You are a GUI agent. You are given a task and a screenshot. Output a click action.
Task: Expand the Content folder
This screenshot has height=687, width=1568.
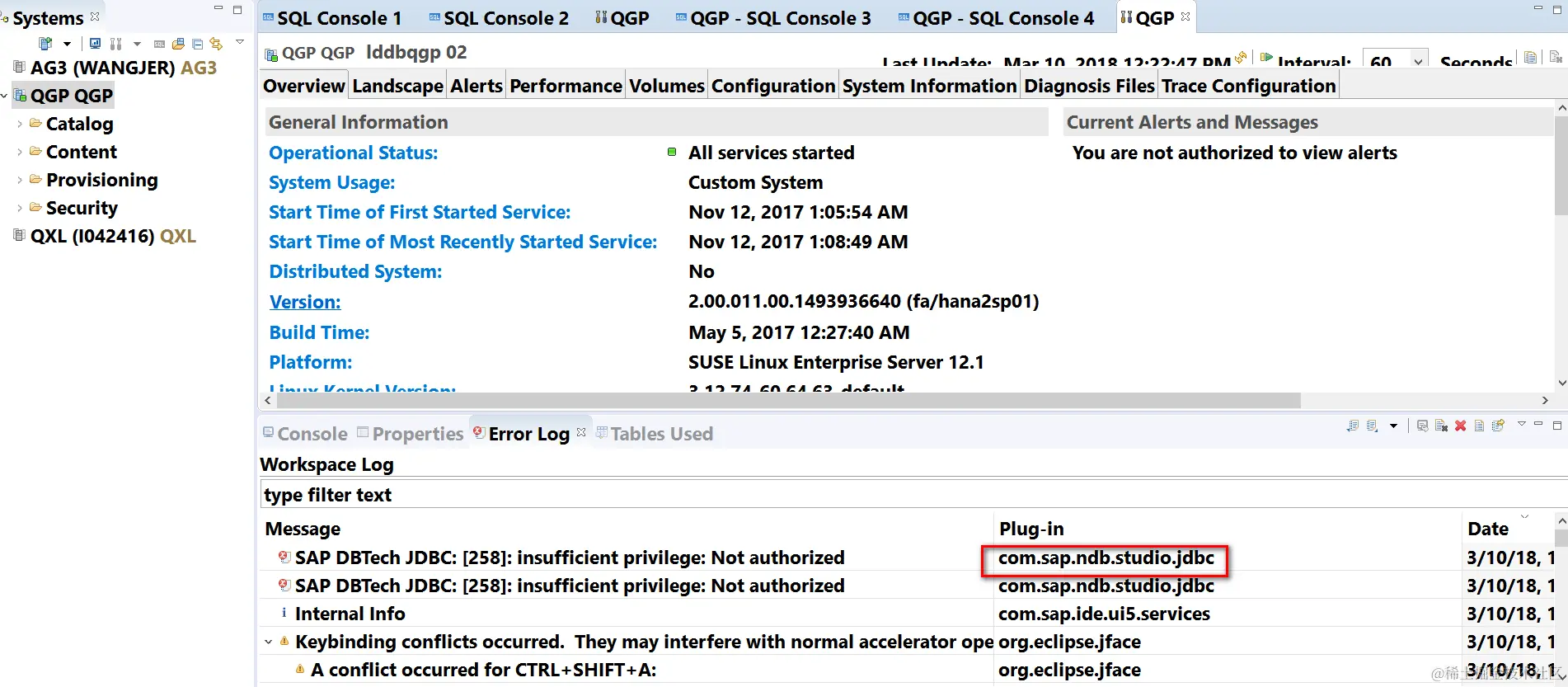tap(20, 152)
